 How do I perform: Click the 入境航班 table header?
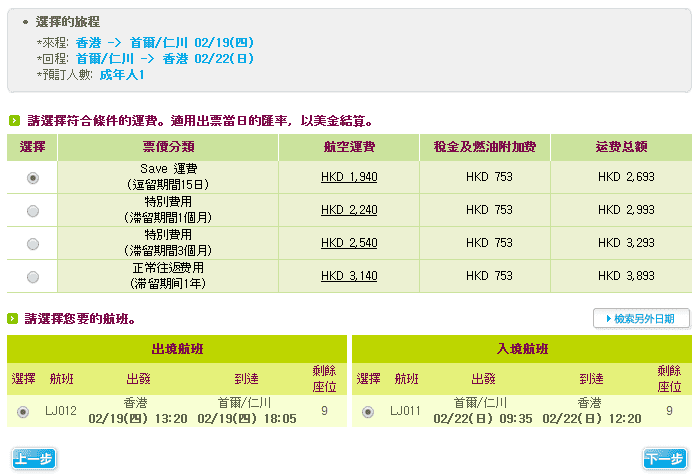521,349
